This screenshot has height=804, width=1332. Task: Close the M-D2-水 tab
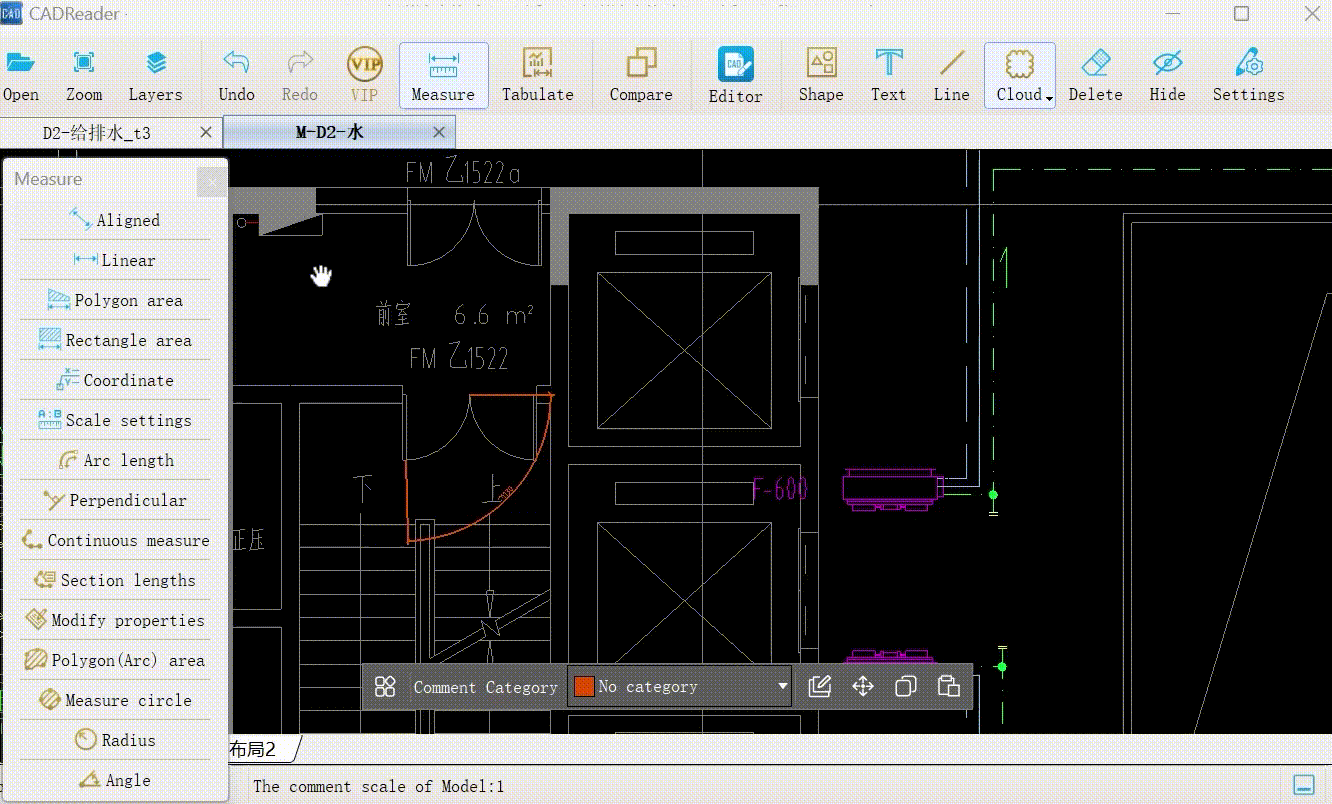(439, 132)
